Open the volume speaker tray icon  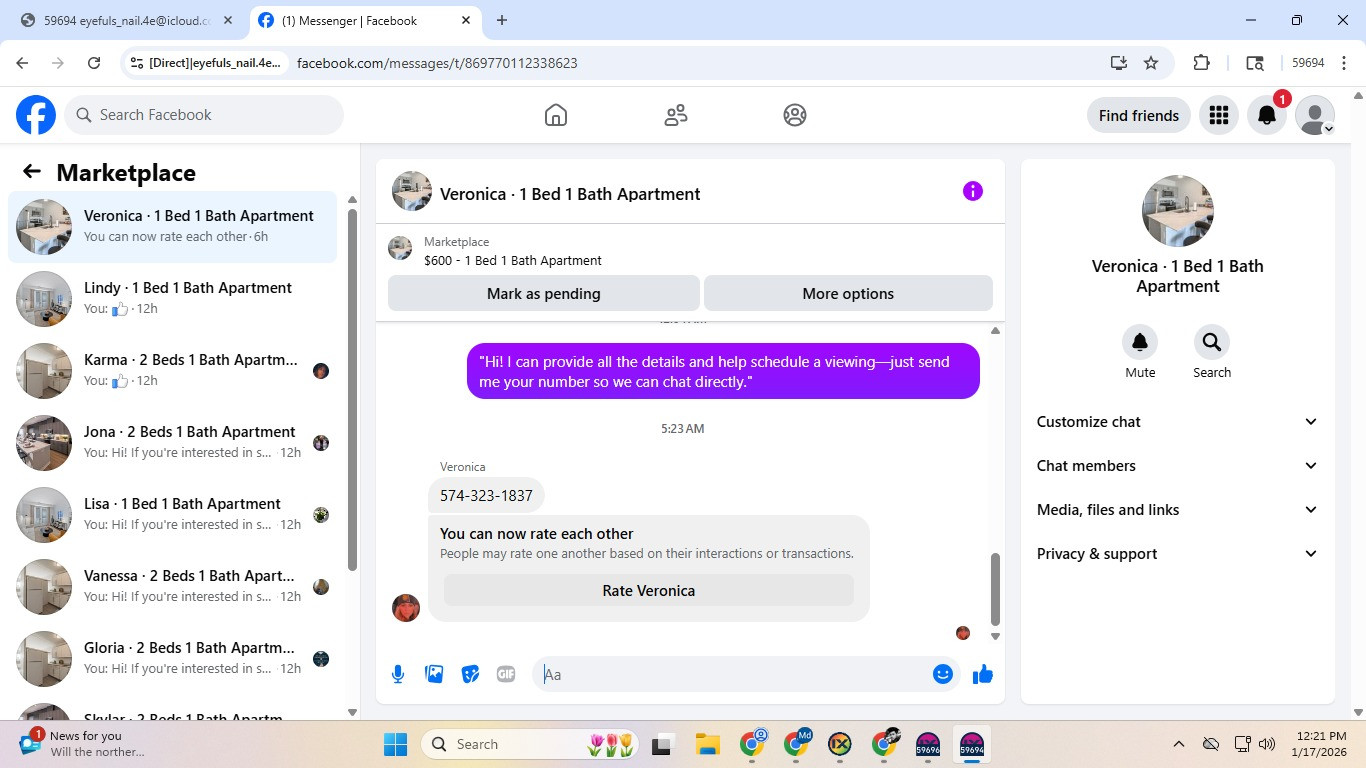tap(1267, 744)
